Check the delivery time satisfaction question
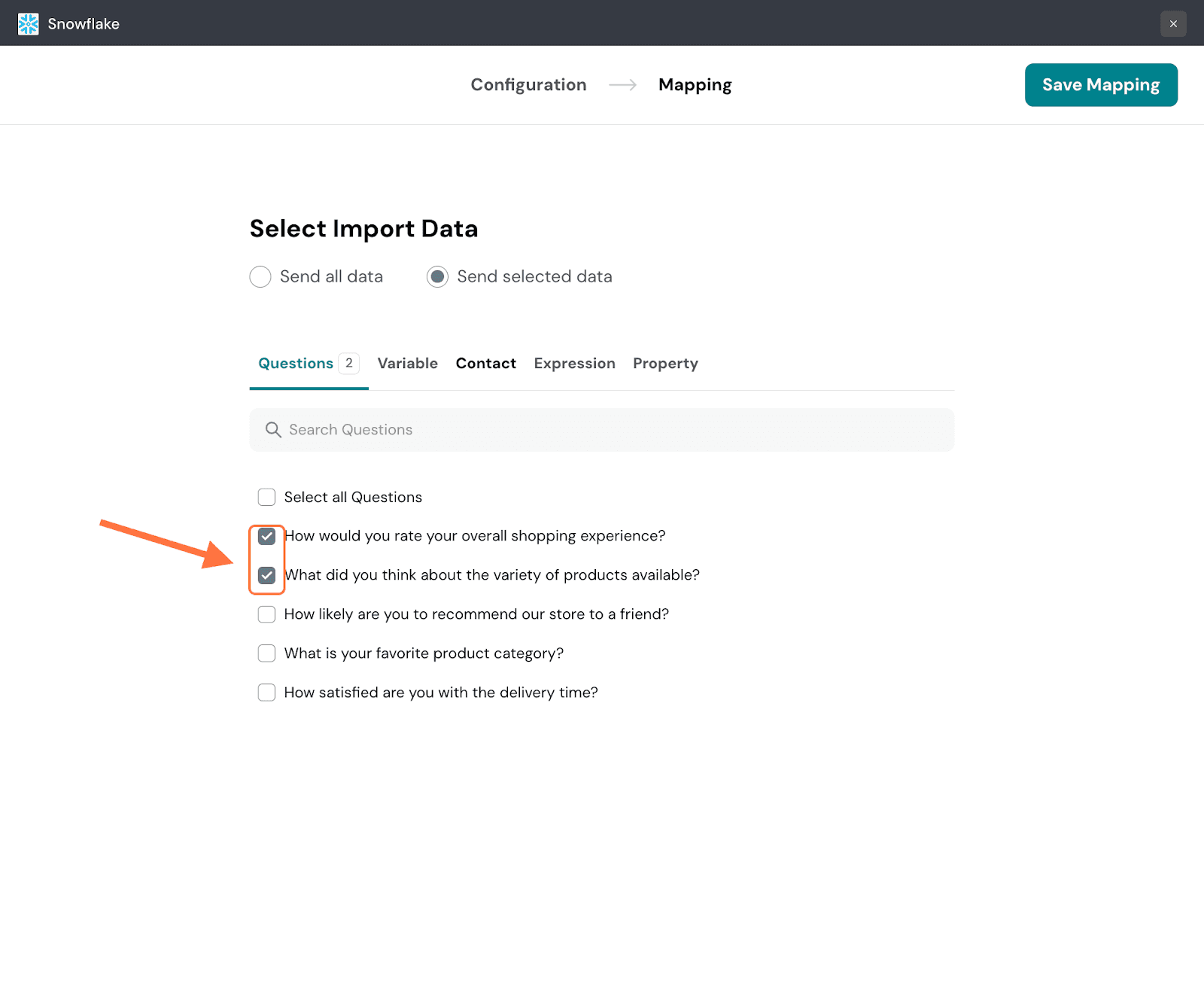 click(266, 693)
